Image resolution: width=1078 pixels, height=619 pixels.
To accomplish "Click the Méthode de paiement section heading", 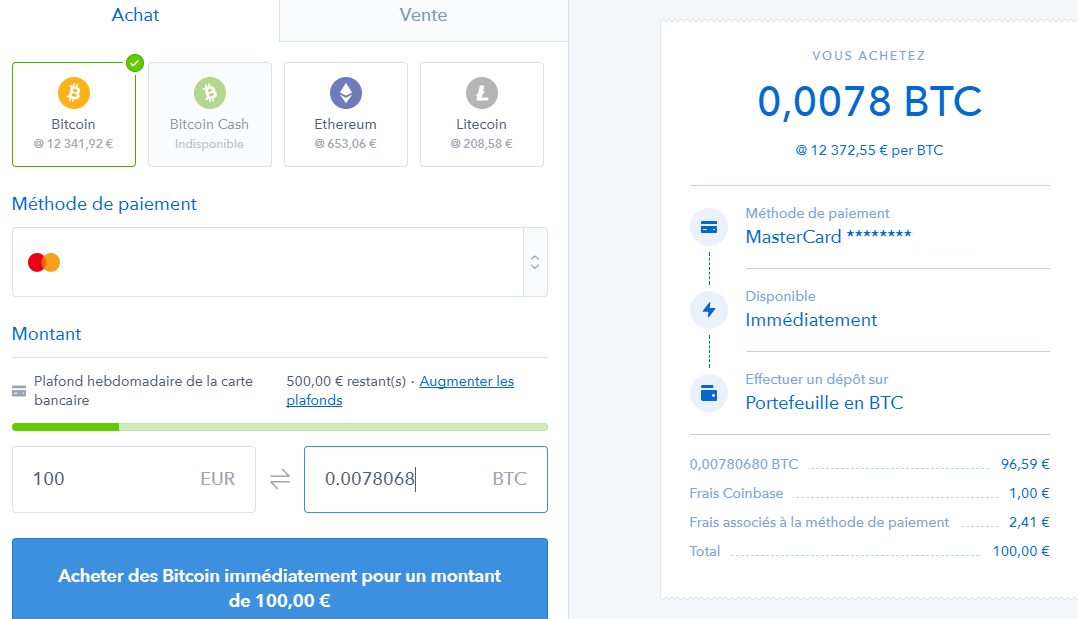I will (x=104, y=204).
